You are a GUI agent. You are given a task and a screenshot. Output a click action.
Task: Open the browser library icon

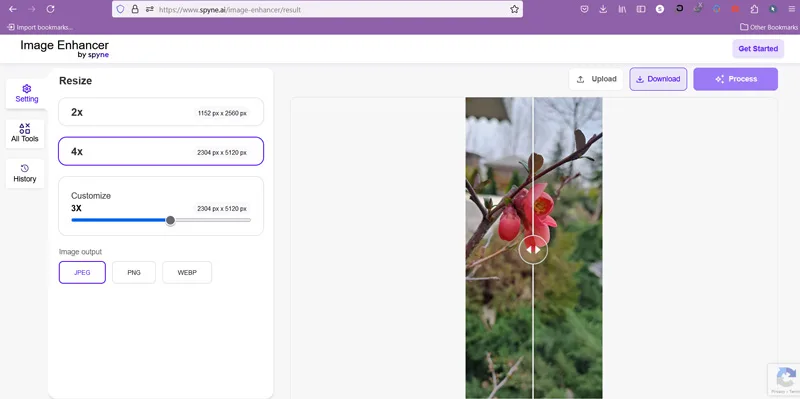point(622,9)
